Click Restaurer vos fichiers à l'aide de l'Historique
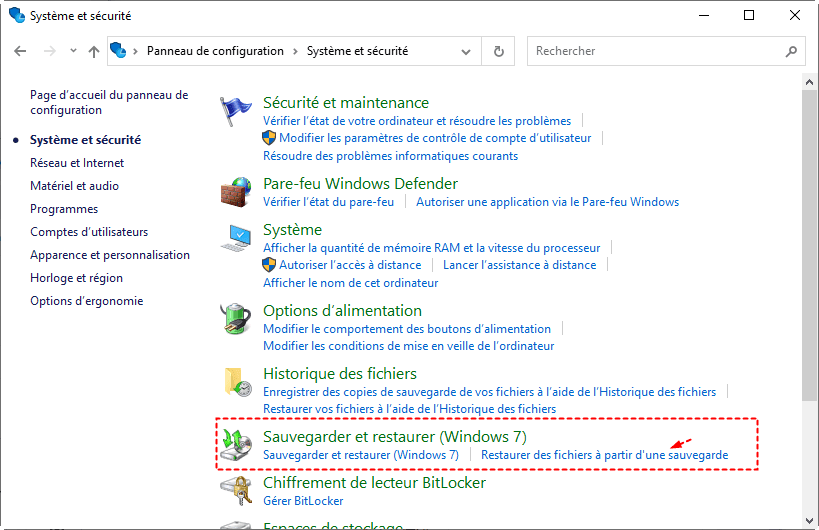 (x=410, y=409)
